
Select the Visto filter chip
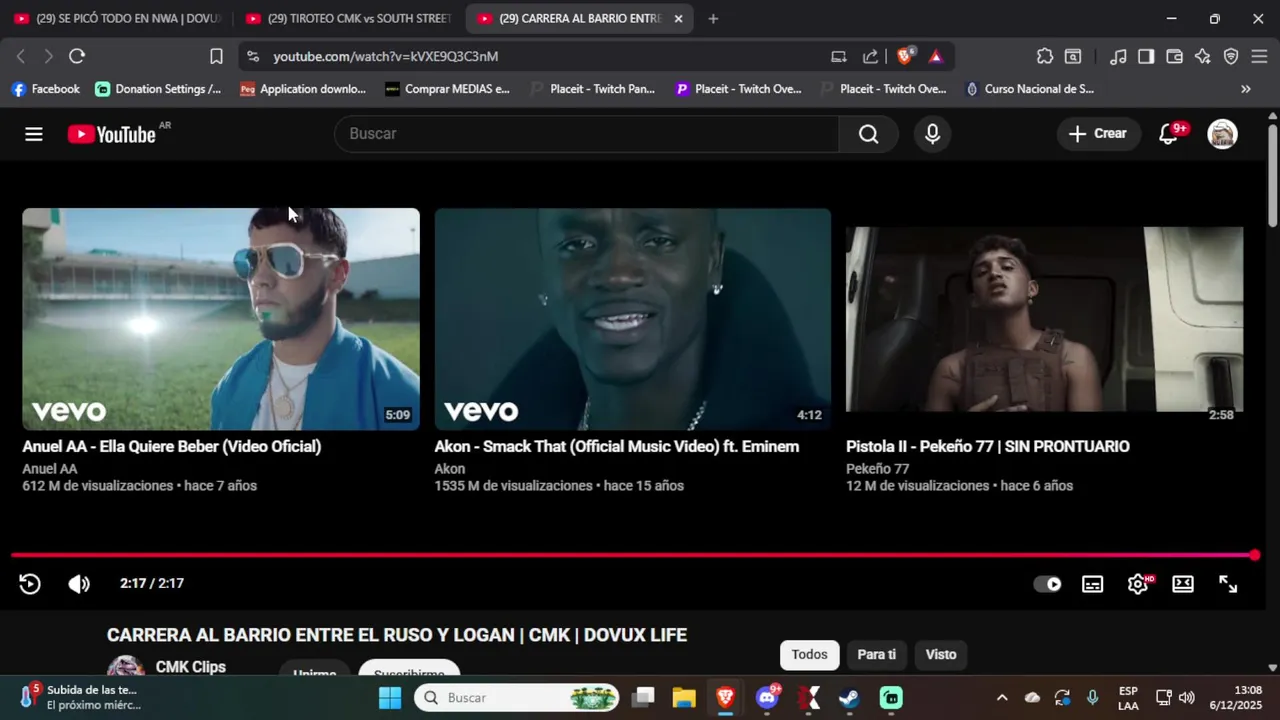[x=941, y=655]
